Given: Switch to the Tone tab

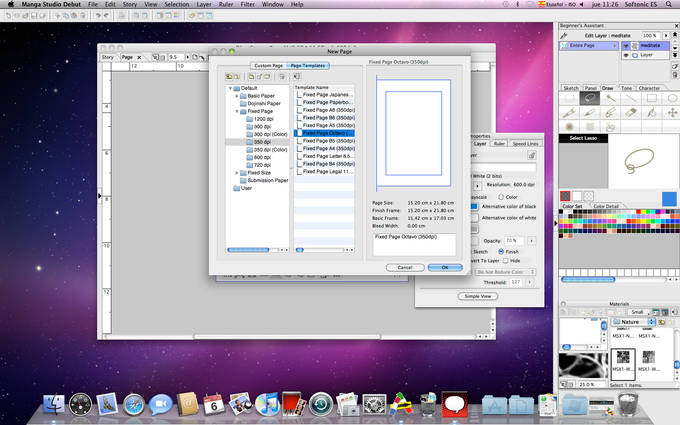Looking at the screenshot, I should coord(627,88).
